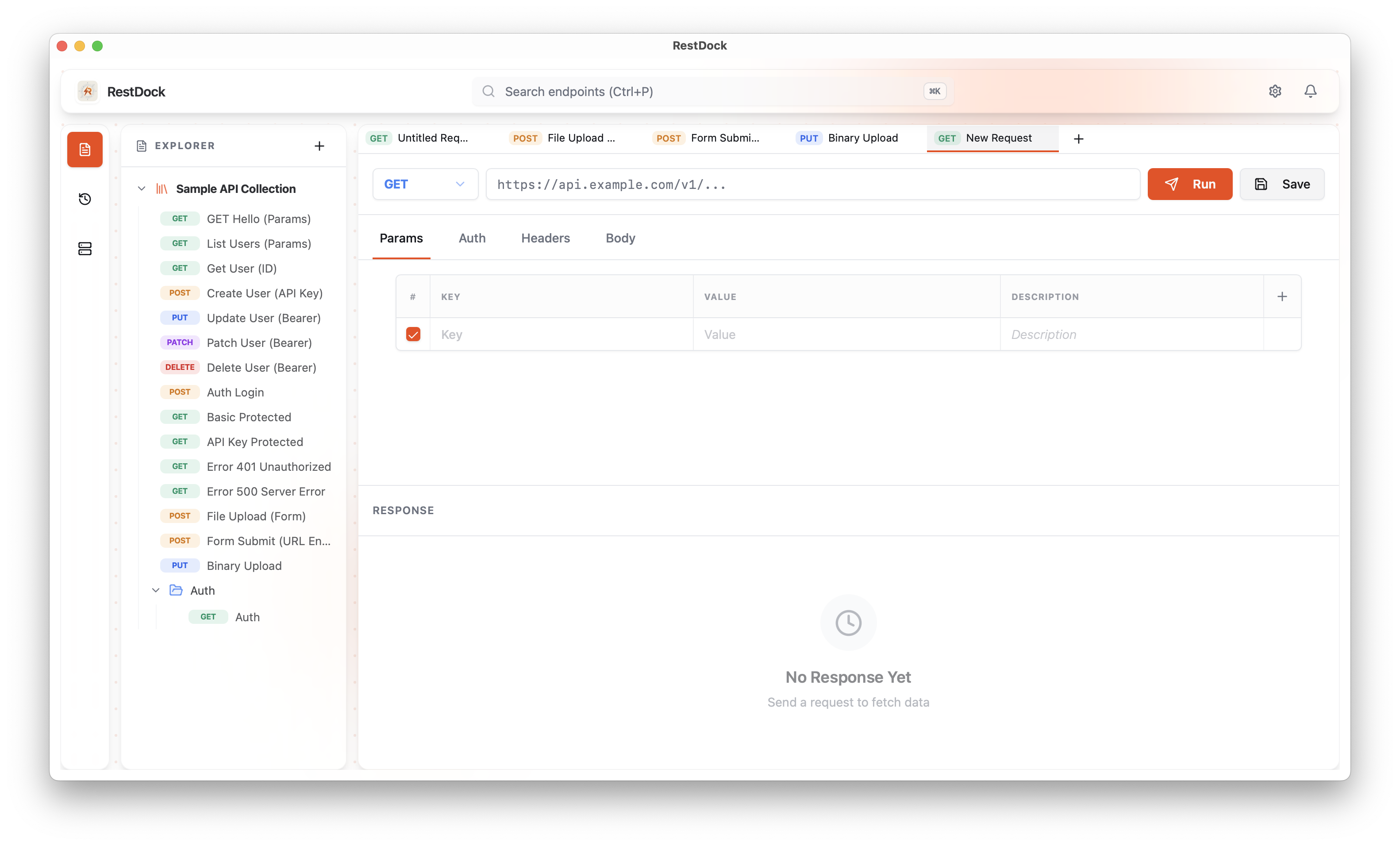Screen dimensions: 1400x846
Task: Open the History panel from the sidebar
Action: click(x=85, y=199)
